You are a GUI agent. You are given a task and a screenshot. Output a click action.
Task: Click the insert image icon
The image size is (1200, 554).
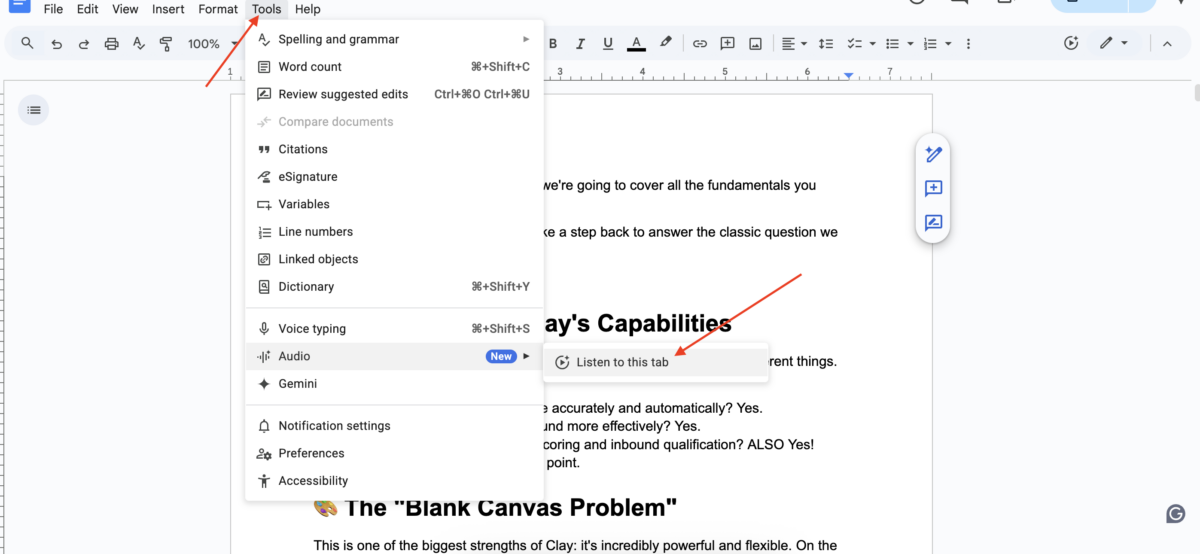click(x=755, y=44)
